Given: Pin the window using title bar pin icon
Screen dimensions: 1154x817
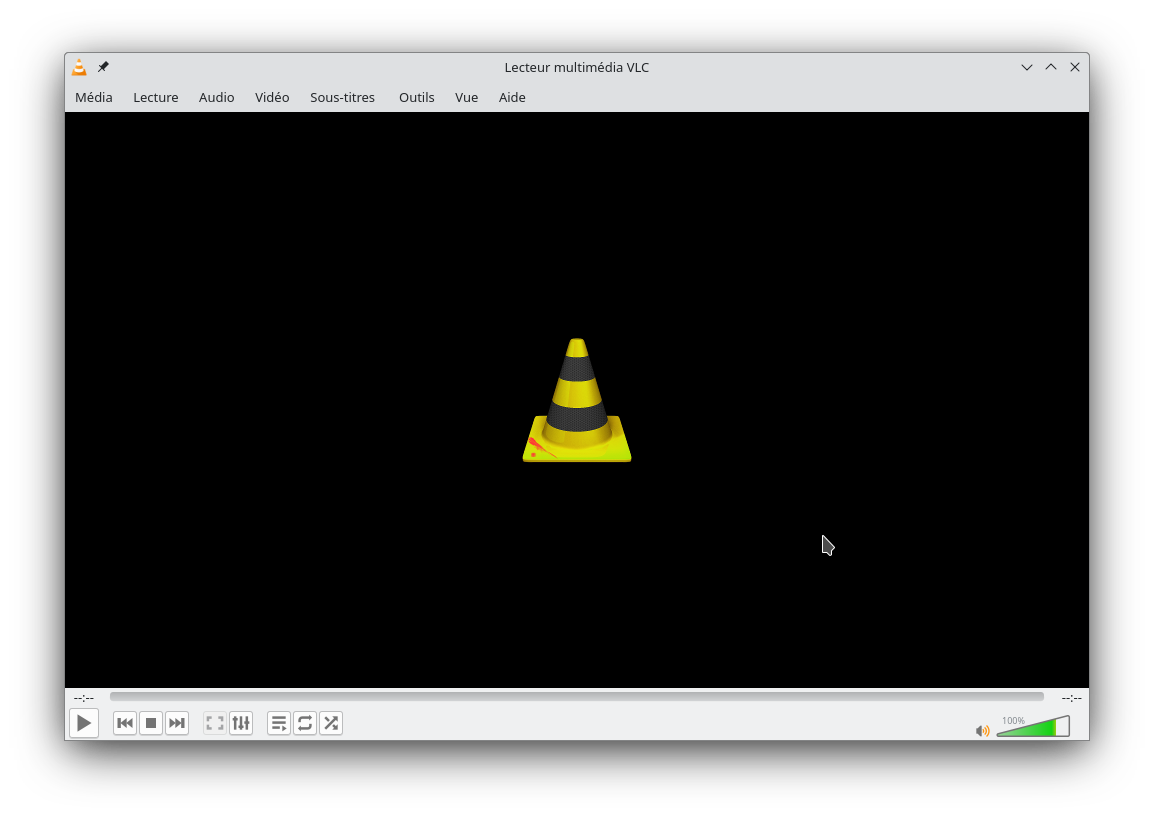Looking at the screenshot, I should [103, 67].
